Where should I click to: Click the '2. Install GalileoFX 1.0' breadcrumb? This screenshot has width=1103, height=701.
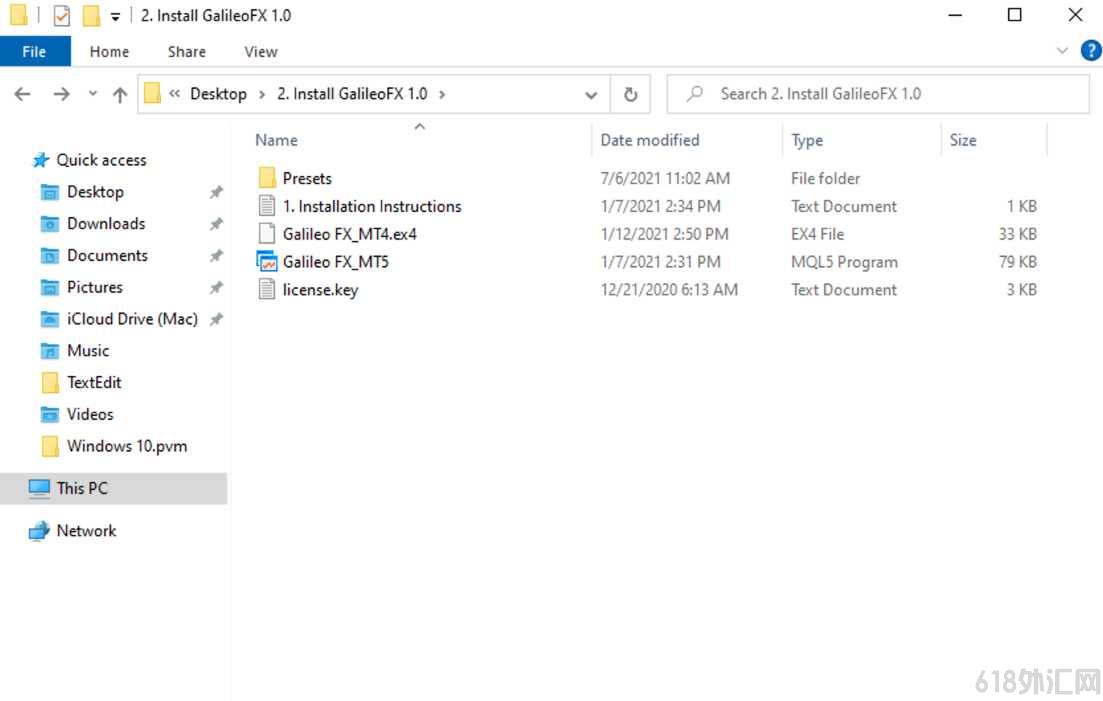(x=352, y=94)
